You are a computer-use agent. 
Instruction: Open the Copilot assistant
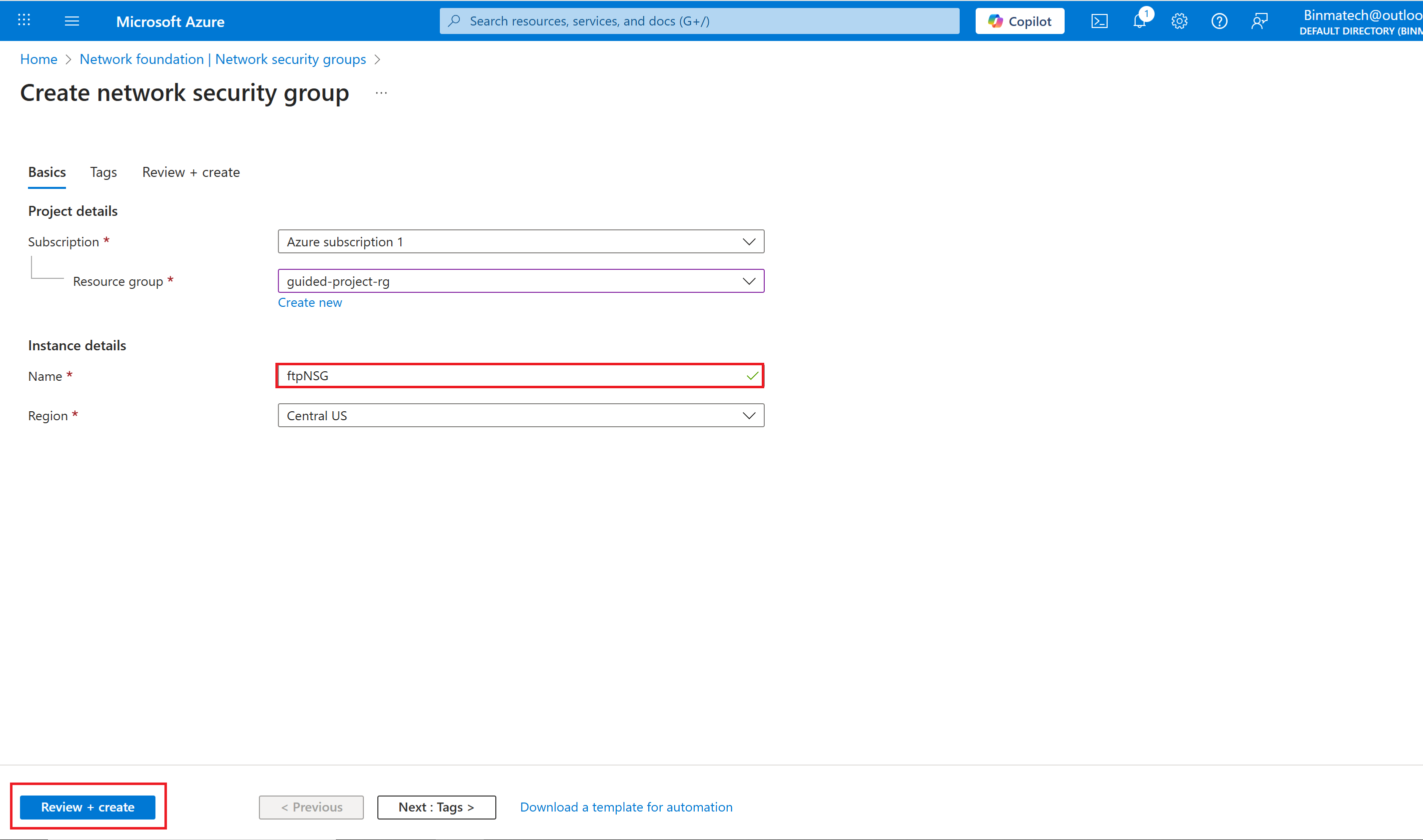(1020, 21)
